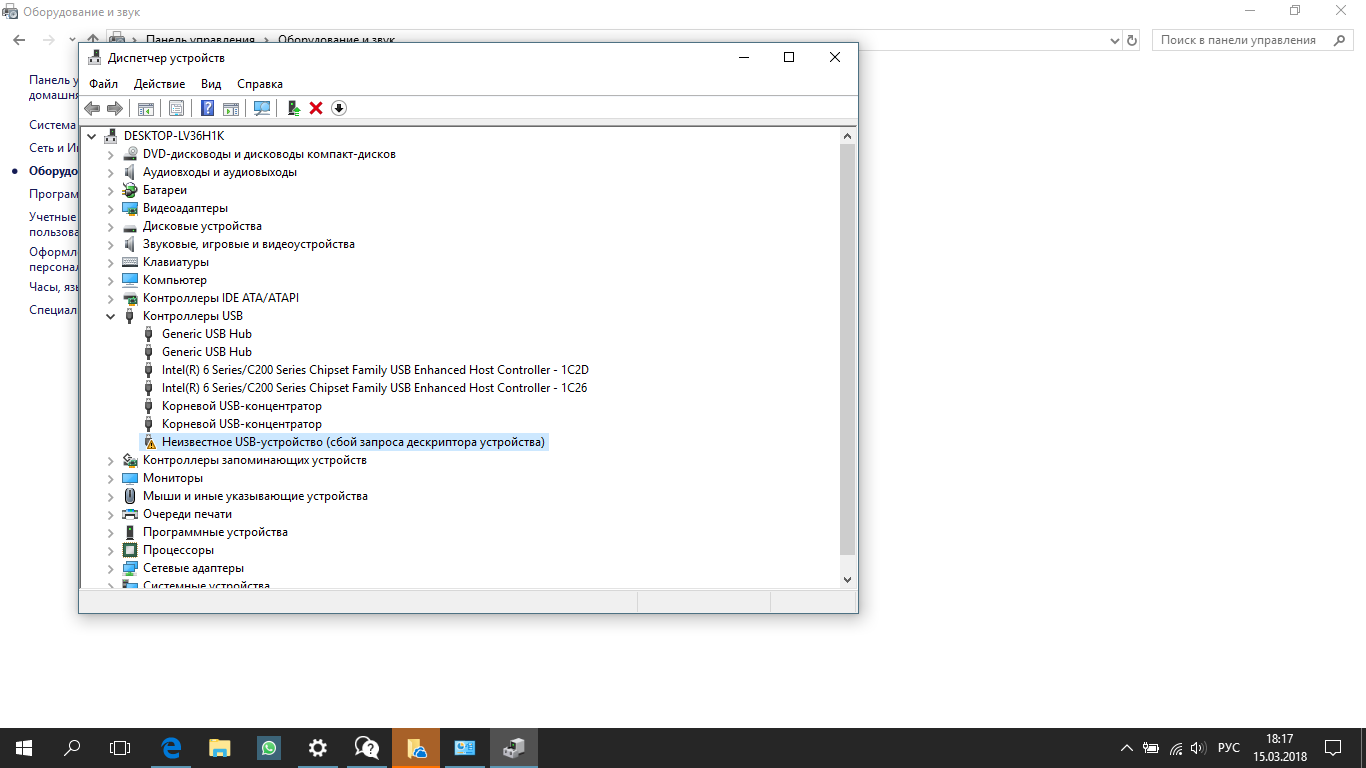Expand Аудиовходы и аудиовыходы node

coord(111,172)
